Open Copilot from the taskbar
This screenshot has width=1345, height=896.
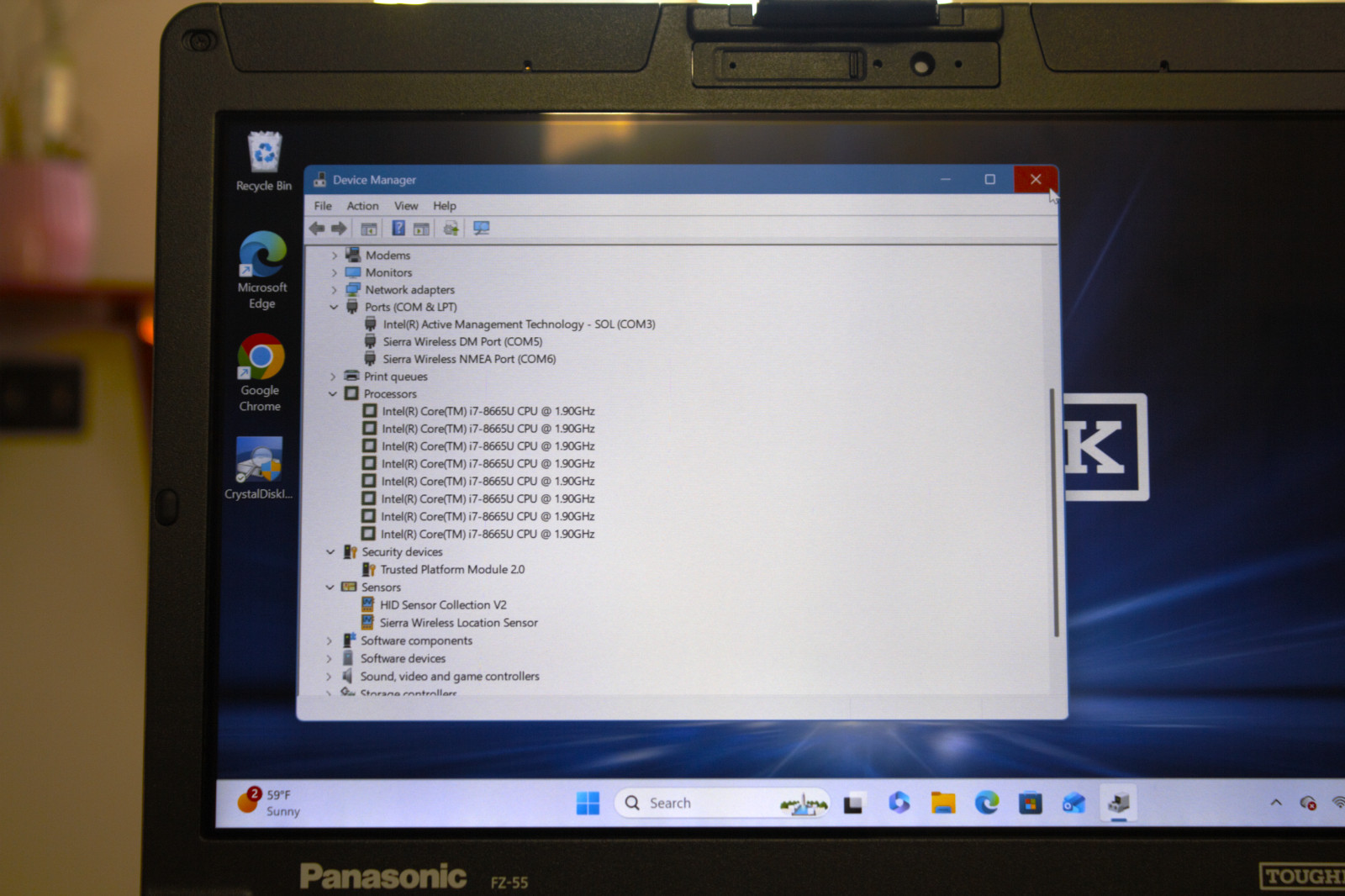(x=899, y=804)
